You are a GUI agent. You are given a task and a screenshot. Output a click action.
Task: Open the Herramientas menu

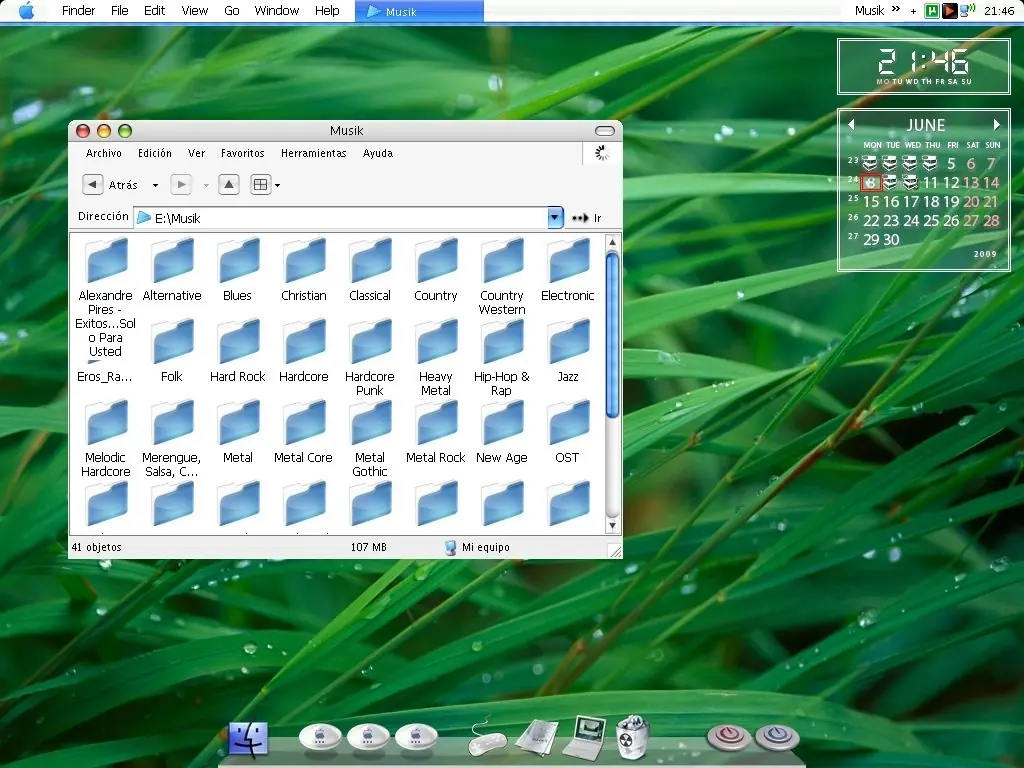click(313, 153)
